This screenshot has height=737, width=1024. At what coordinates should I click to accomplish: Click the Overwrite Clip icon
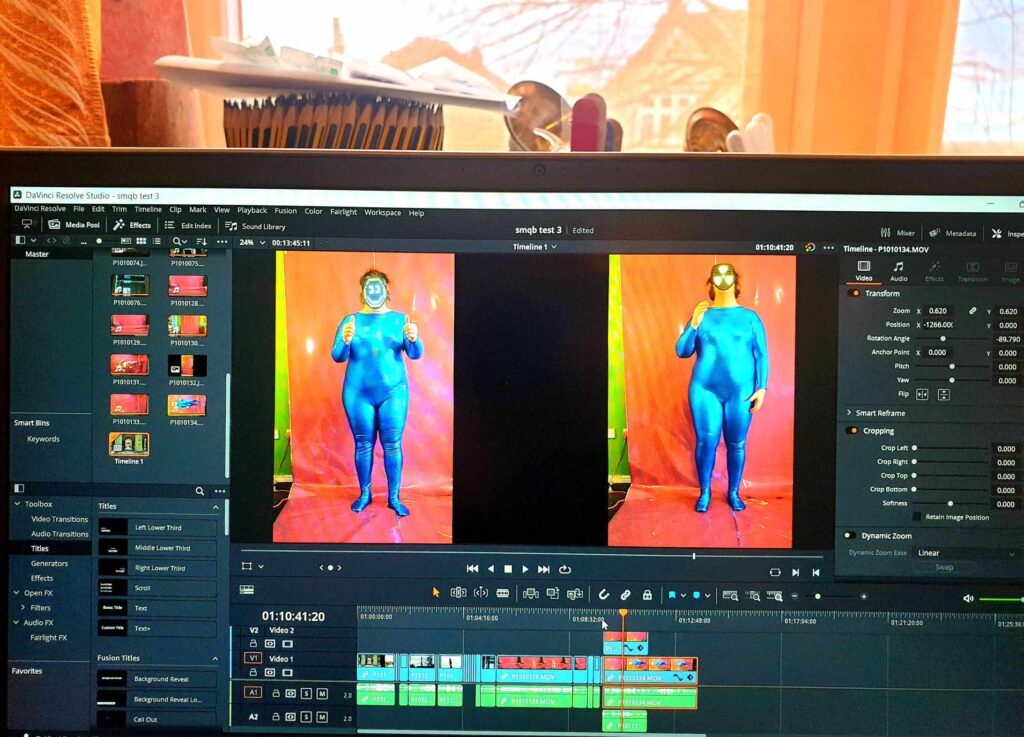coord(553,593)
